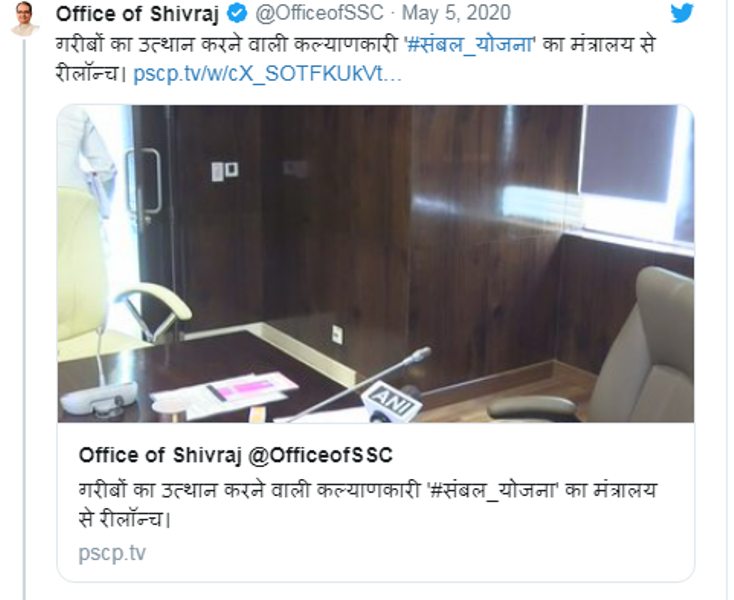Viewport: 734px width, 600px height.
Task: Open the pscp.tv/w/cX_SOTFKUkVt link
Action: (x=268, y=74)
